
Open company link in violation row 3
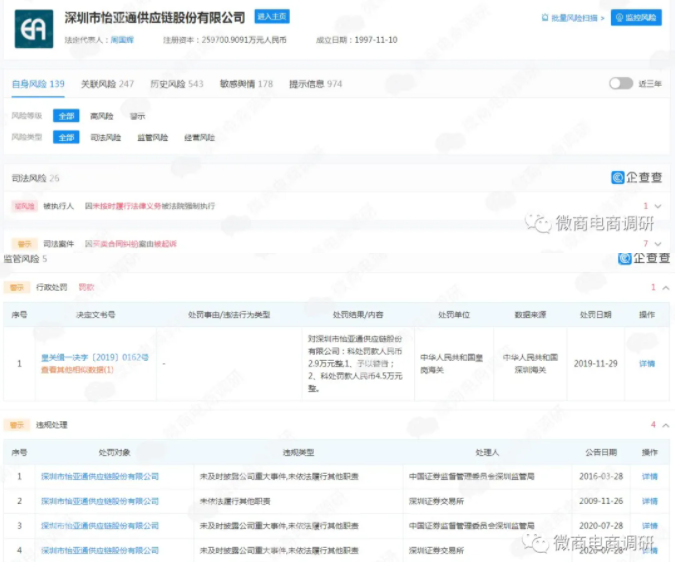point(100,525)
